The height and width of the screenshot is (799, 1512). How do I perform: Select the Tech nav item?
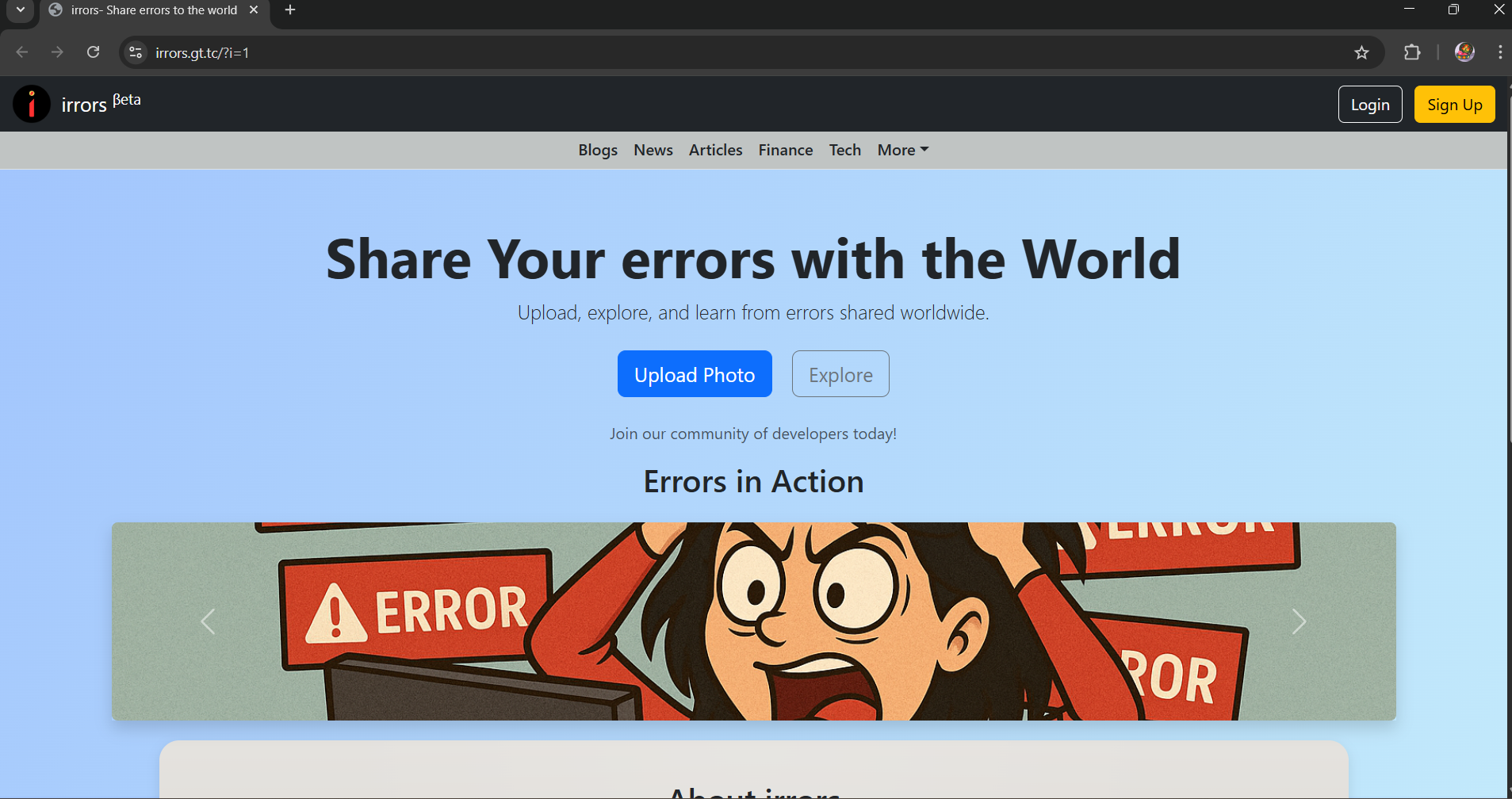[845, 150]
